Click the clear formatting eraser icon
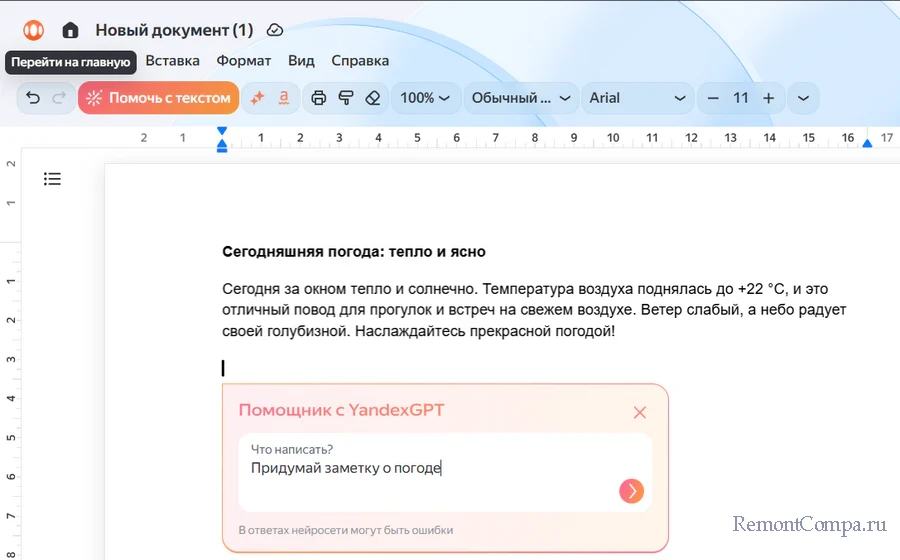 coord(373,98)
